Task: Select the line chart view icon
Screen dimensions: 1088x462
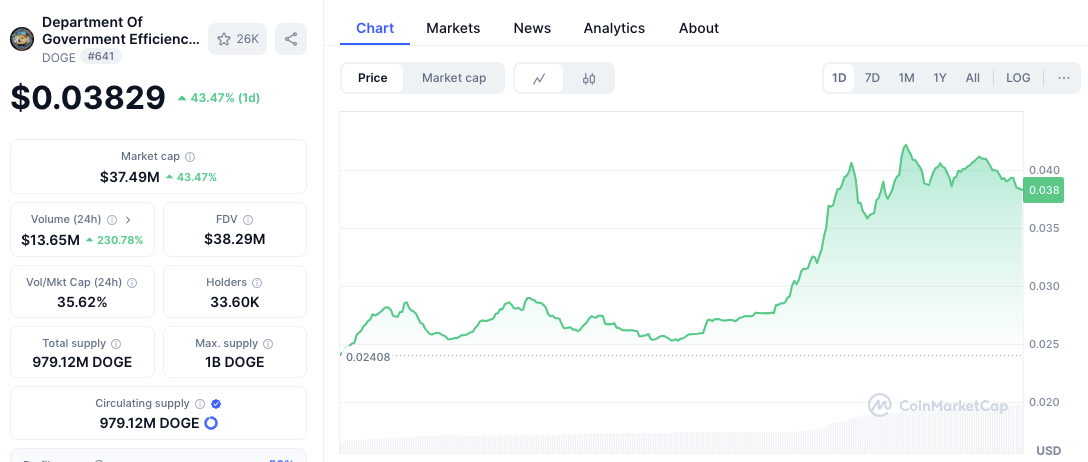Action: point(538,78)
